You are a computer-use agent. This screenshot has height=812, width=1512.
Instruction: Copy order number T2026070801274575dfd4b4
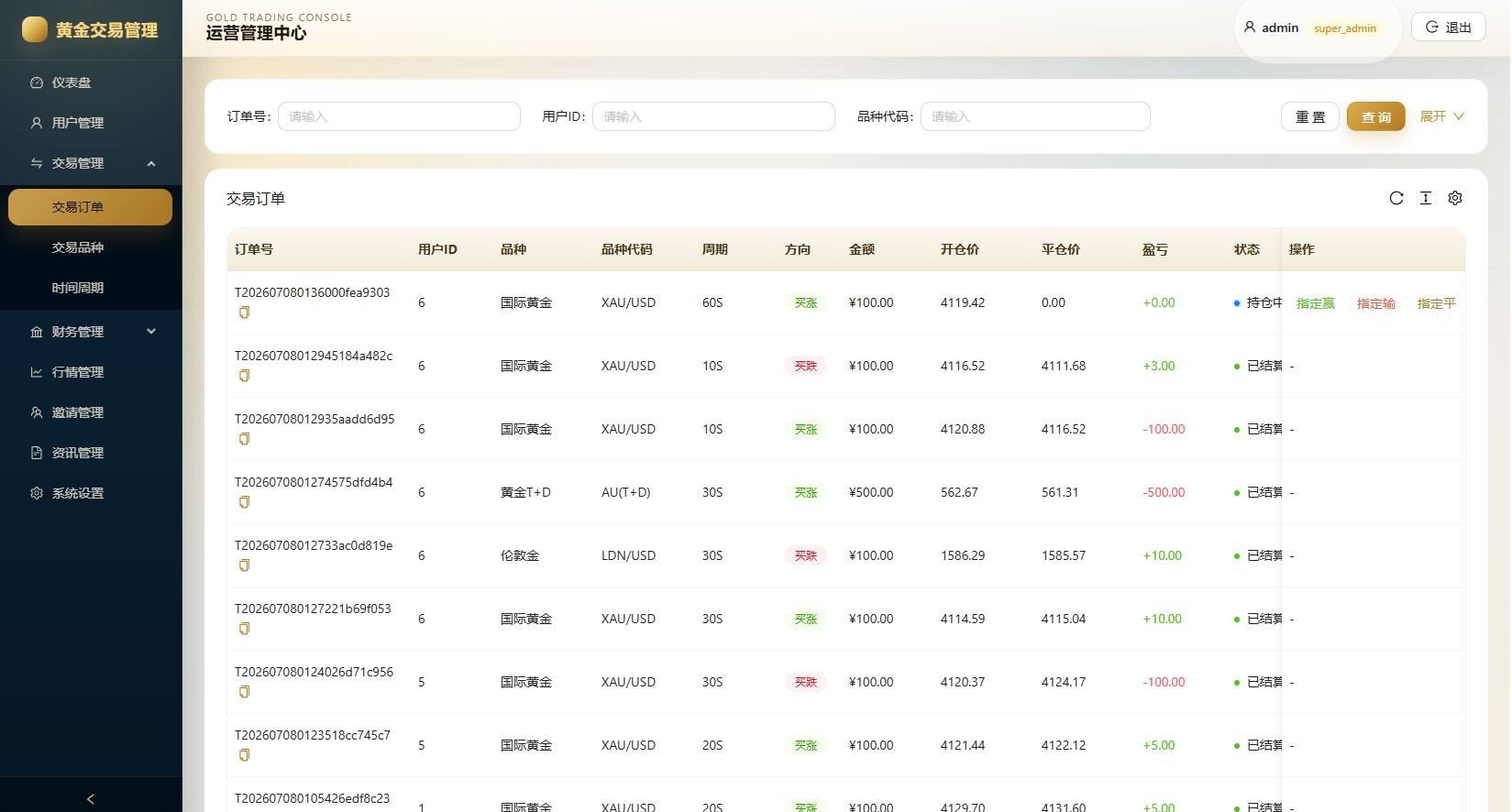tap(244, 502)
